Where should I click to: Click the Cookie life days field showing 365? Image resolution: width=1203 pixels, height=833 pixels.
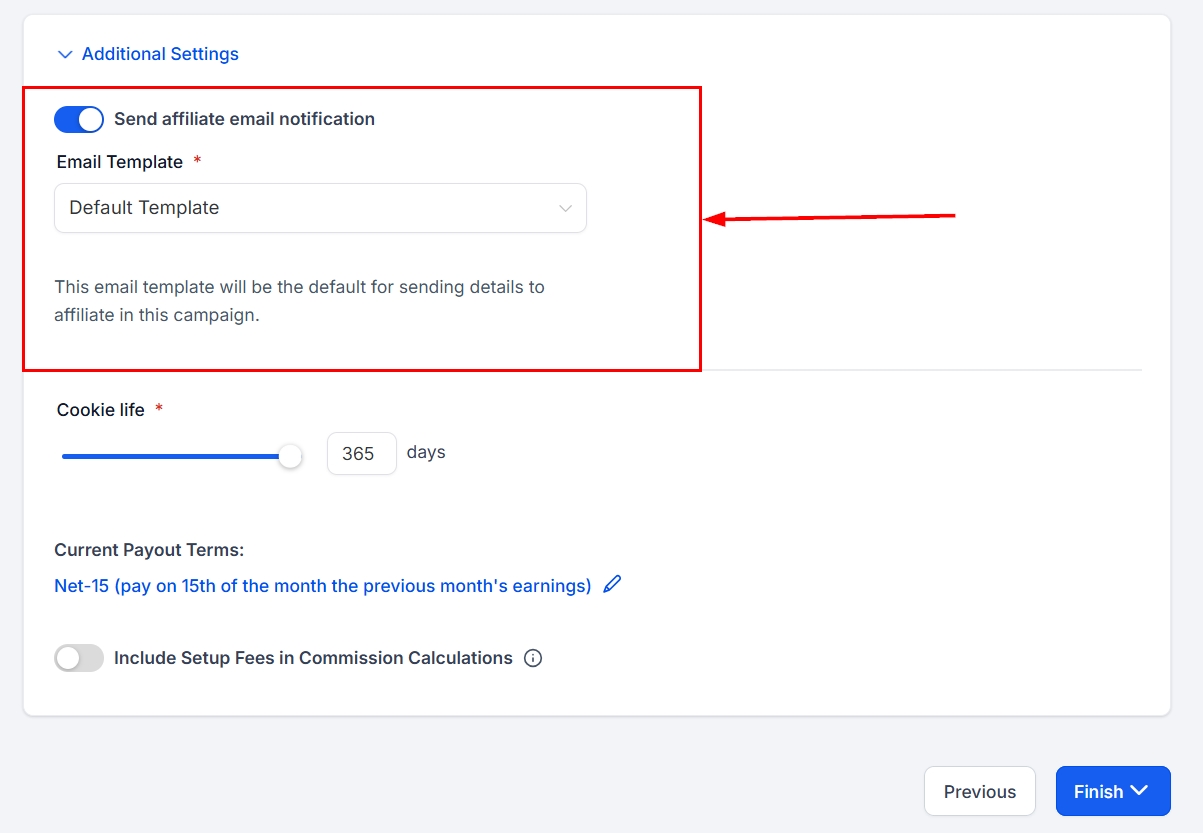click(361, 454)
